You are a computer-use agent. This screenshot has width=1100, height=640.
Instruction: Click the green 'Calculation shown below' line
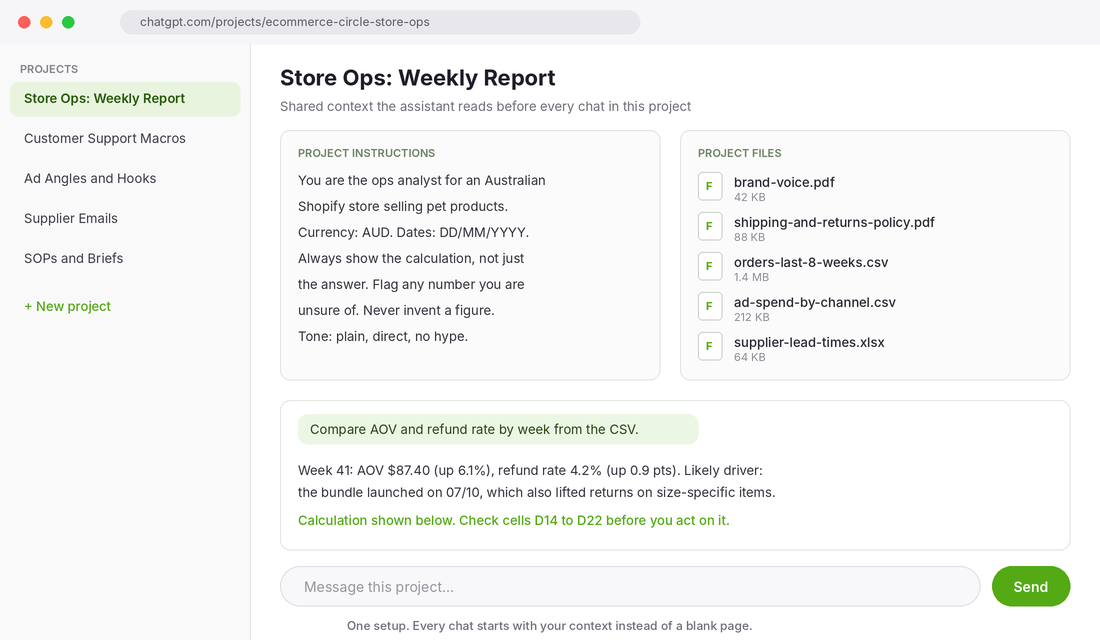(514, 521)
